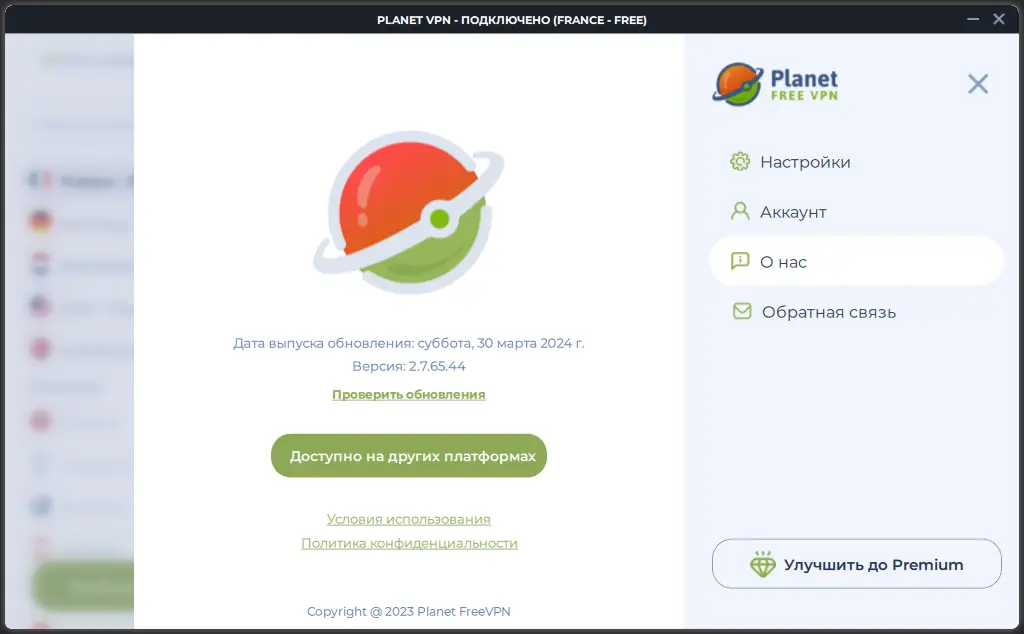Viewport: 1024px width, 634px height.
Task: Click Проверить обновления link
Action: 409,394
